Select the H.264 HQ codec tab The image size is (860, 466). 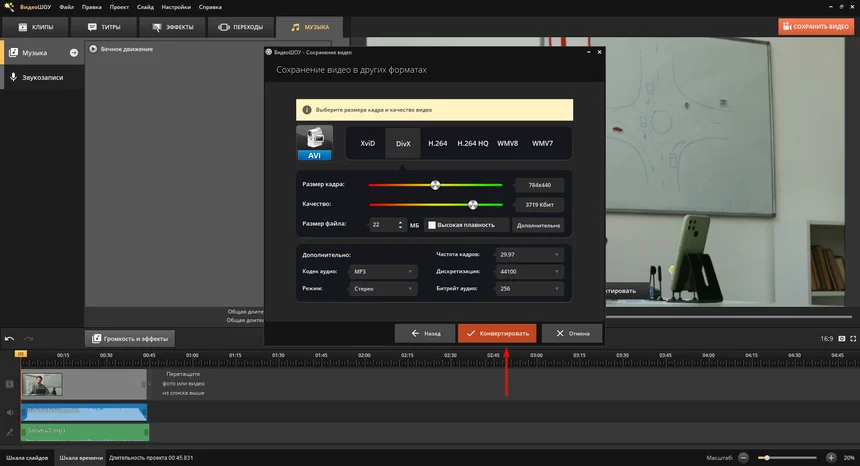click(473, 143)
